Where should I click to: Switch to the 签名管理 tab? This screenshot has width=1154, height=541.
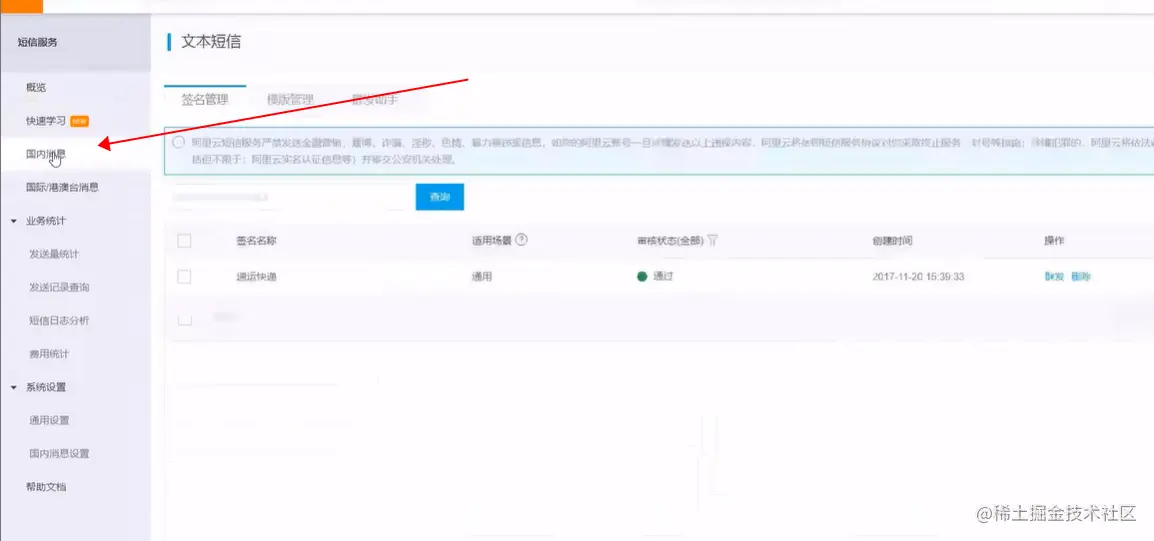(x=205, y=100)
